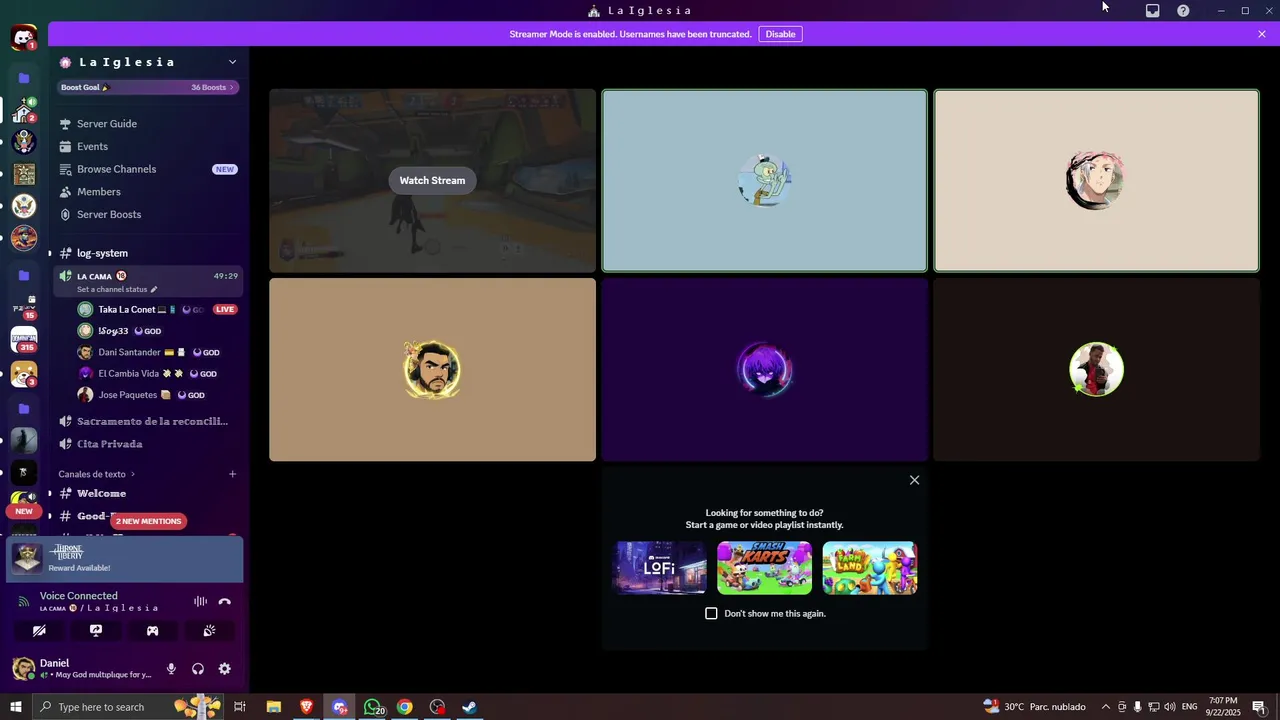
Task: Launch the Farm Land activity
Action: tap(870, 568)
